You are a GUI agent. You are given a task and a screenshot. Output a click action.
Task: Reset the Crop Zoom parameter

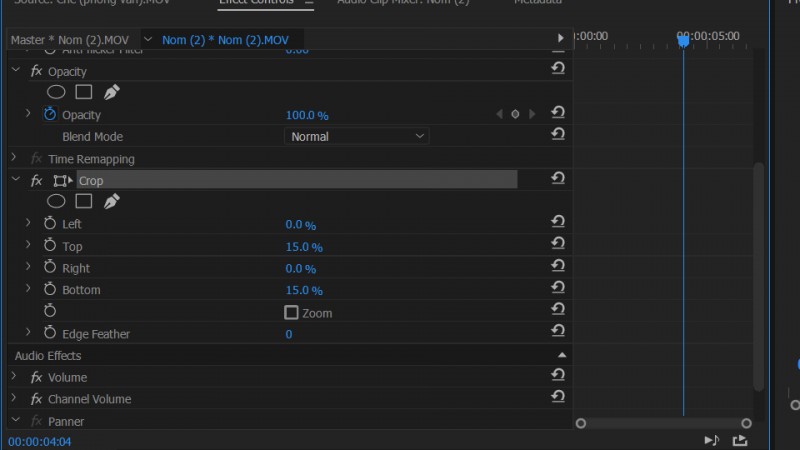click(x=558, y=309)
